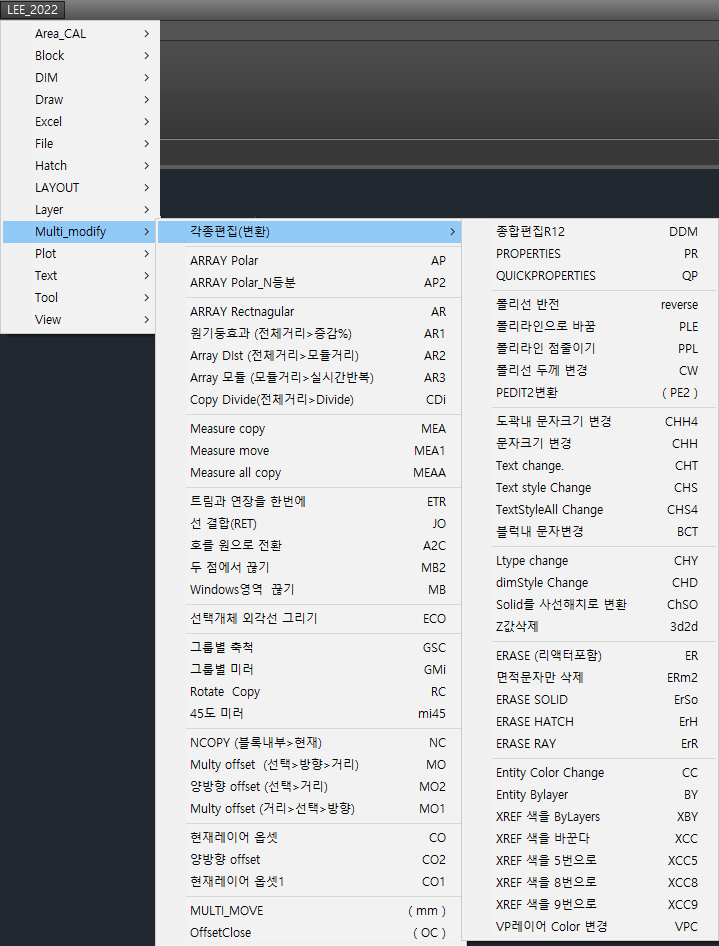This screenshot has height=946, width=719.
Task: Select 45도 미러 (mi45)
Action: coord(309,714)
